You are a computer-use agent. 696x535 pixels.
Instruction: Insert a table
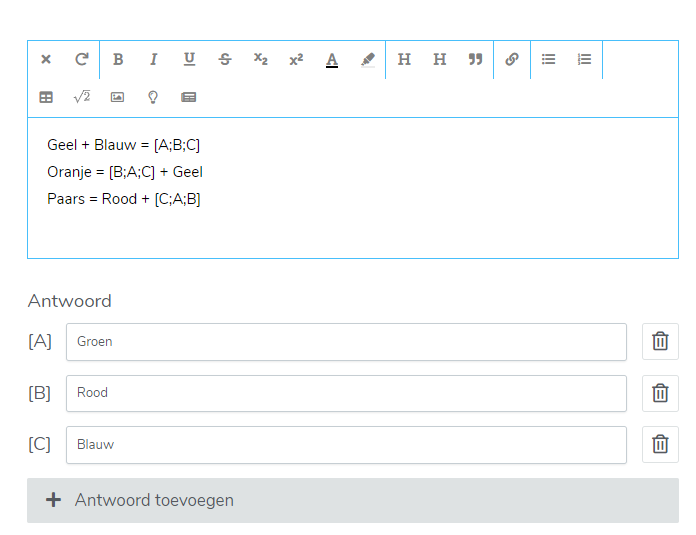(46, 97)
